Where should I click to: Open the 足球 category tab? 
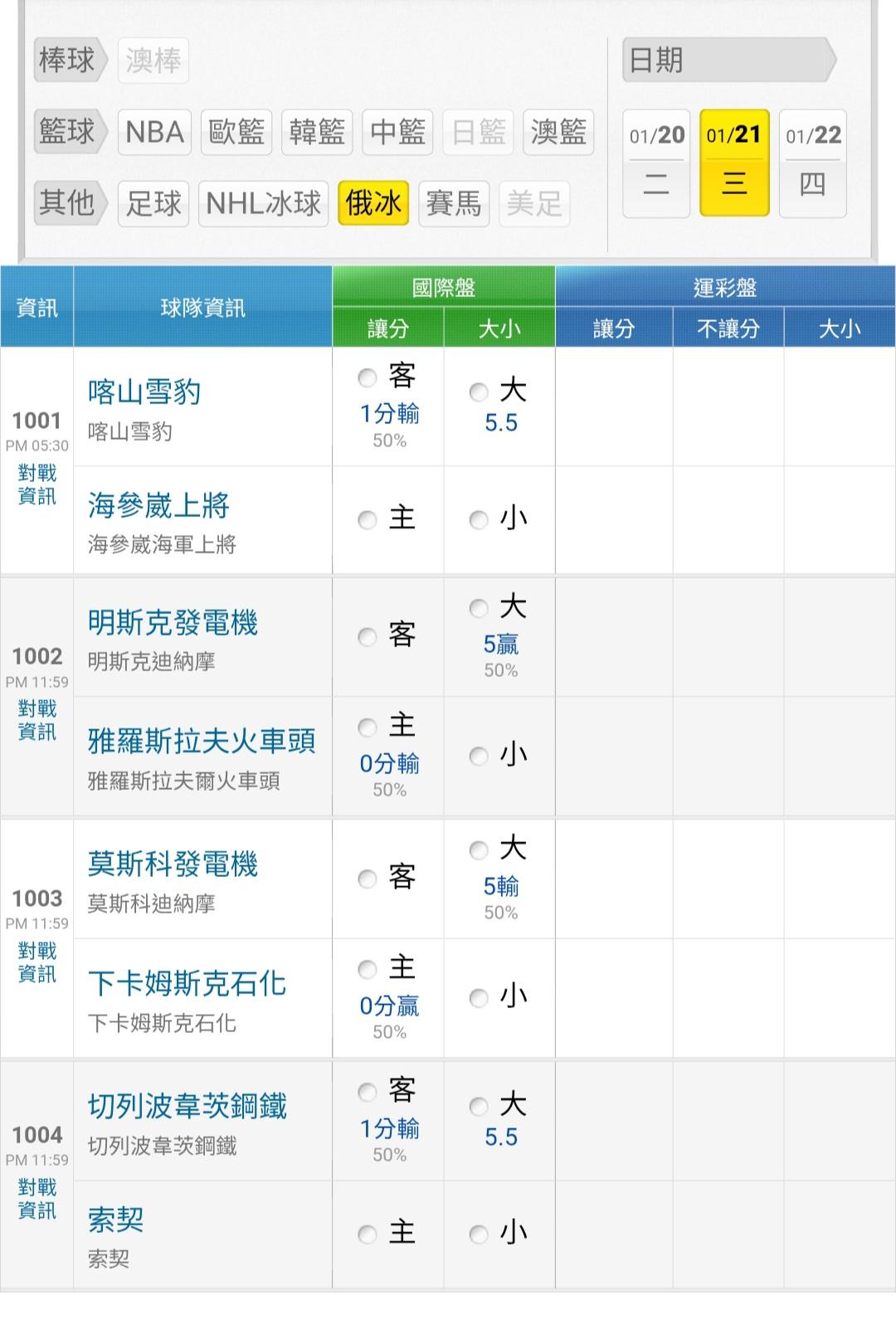[153, 203]
